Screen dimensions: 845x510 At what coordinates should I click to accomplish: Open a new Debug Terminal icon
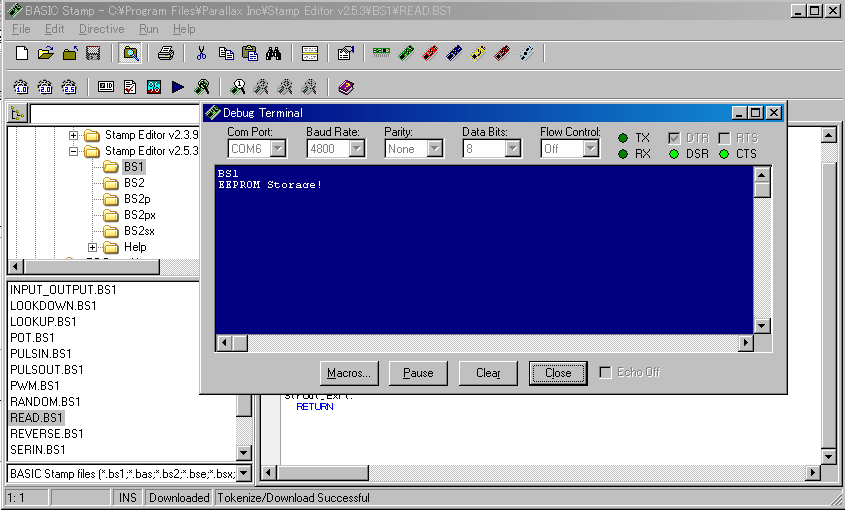[x=202, y=87]
